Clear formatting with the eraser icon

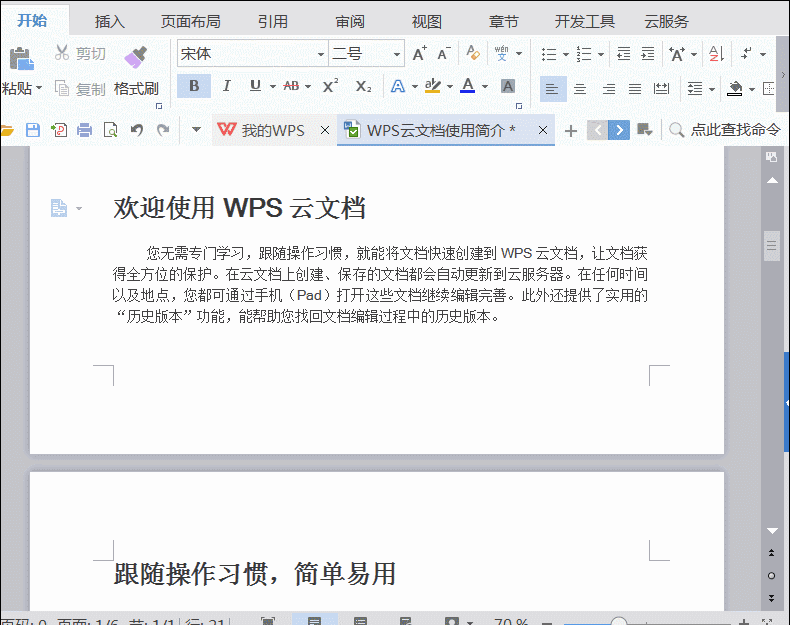pos(473,53)
